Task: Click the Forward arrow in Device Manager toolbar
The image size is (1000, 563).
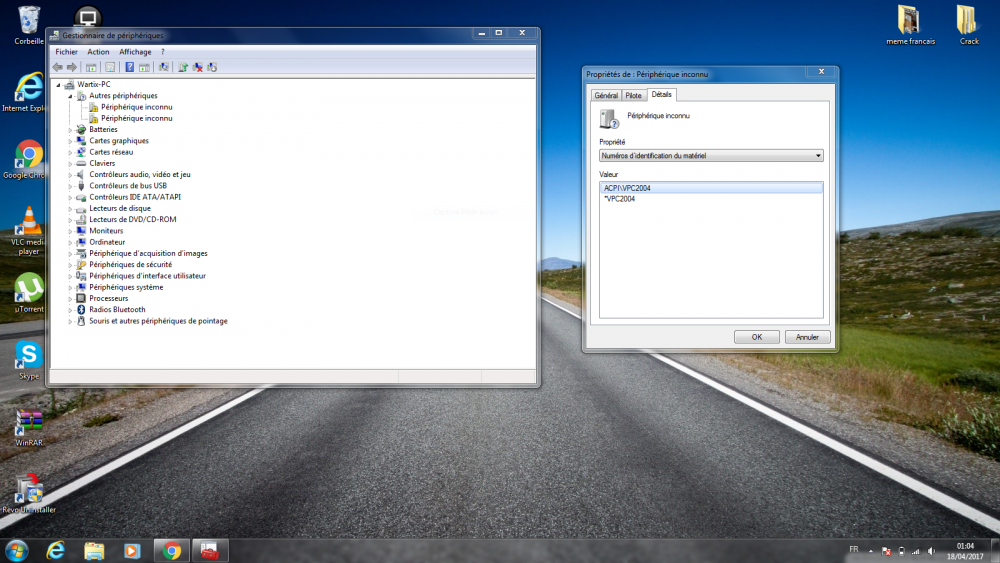Action: point(72,67)
